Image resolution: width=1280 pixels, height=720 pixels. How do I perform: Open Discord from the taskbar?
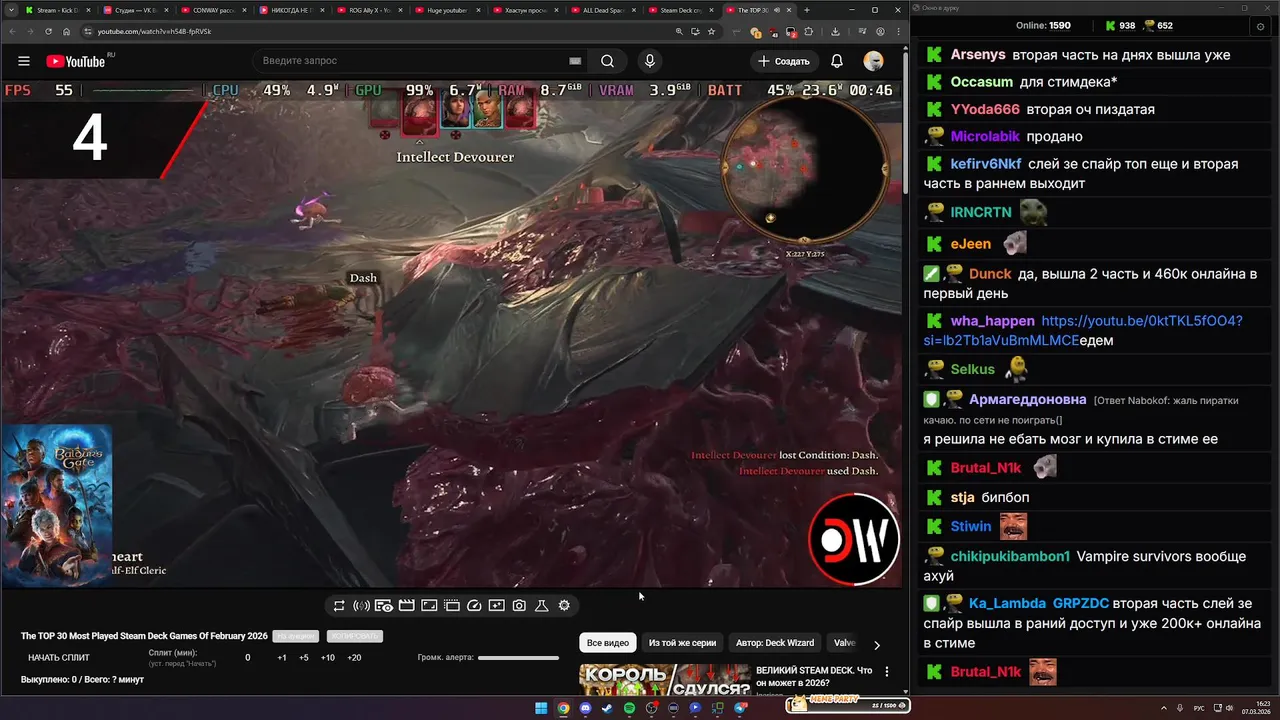(585, 708)
